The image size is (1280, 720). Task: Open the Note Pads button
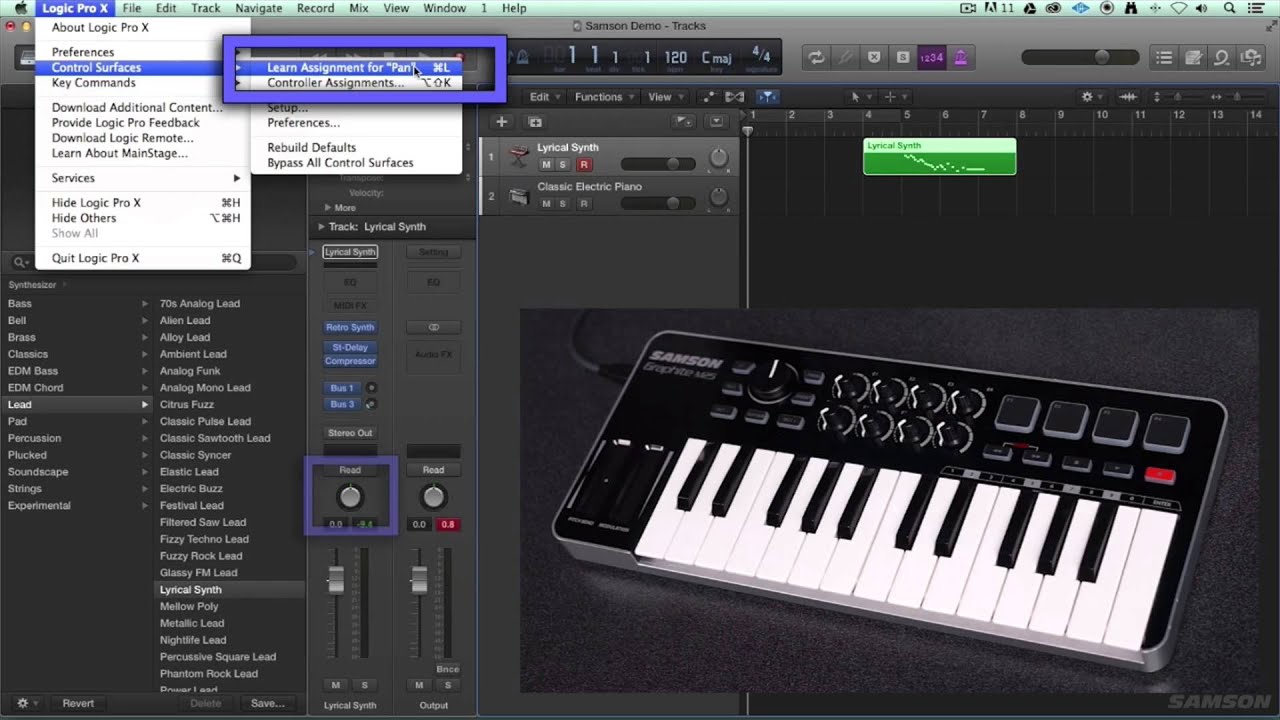coord(1193,57)
